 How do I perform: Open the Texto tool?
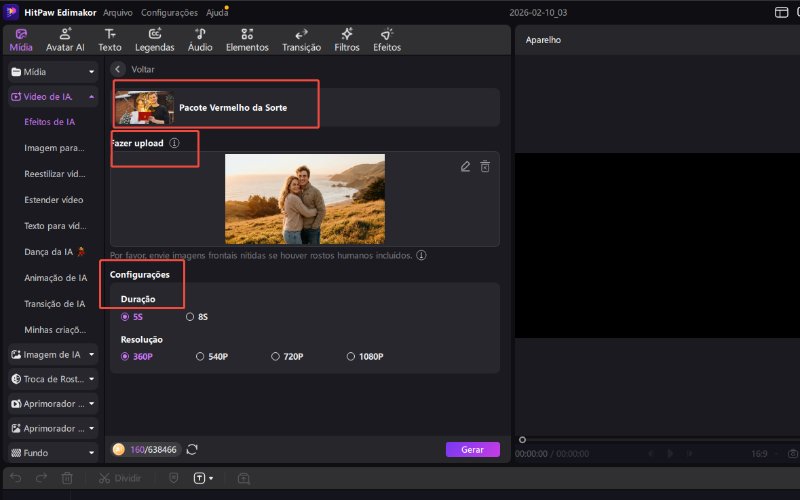(x=110, y=40)
